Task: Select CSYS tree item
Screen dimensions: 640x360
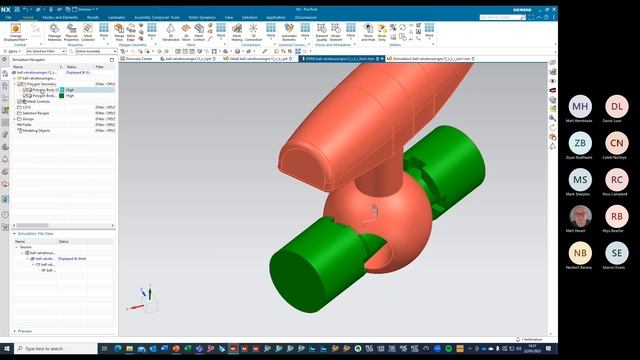Action: (27, 107)
